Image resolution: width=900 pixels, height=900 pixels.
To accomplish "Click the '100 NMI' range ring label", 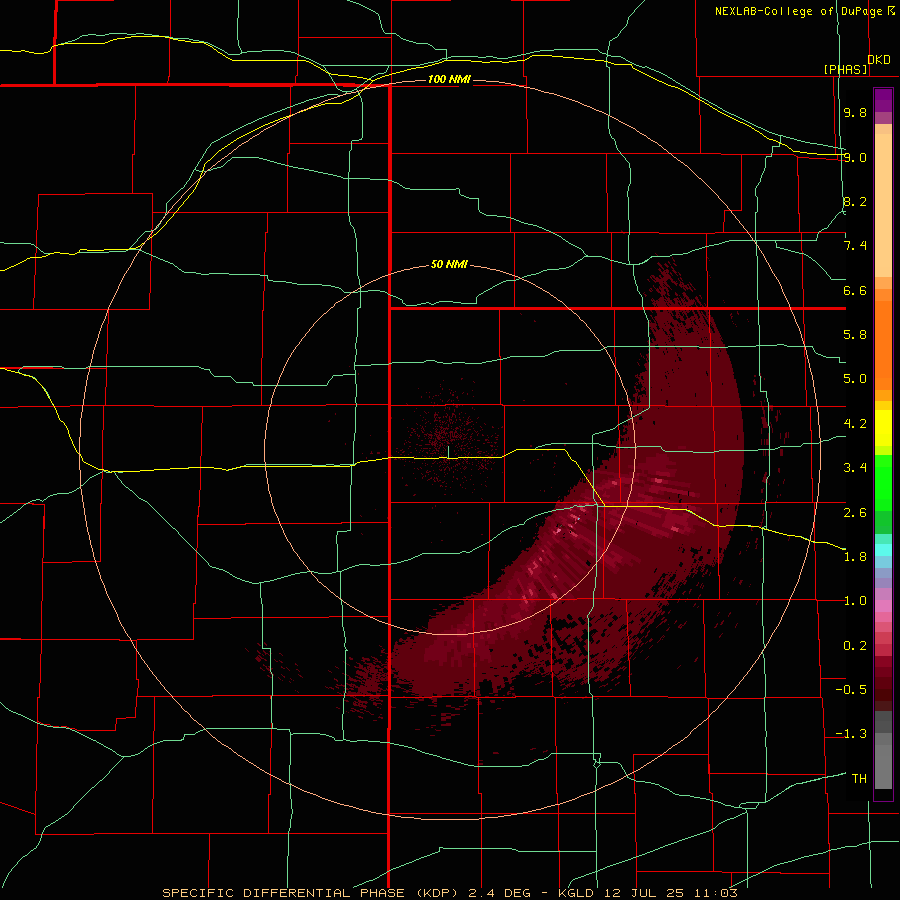I will click(x=449, y=79).
